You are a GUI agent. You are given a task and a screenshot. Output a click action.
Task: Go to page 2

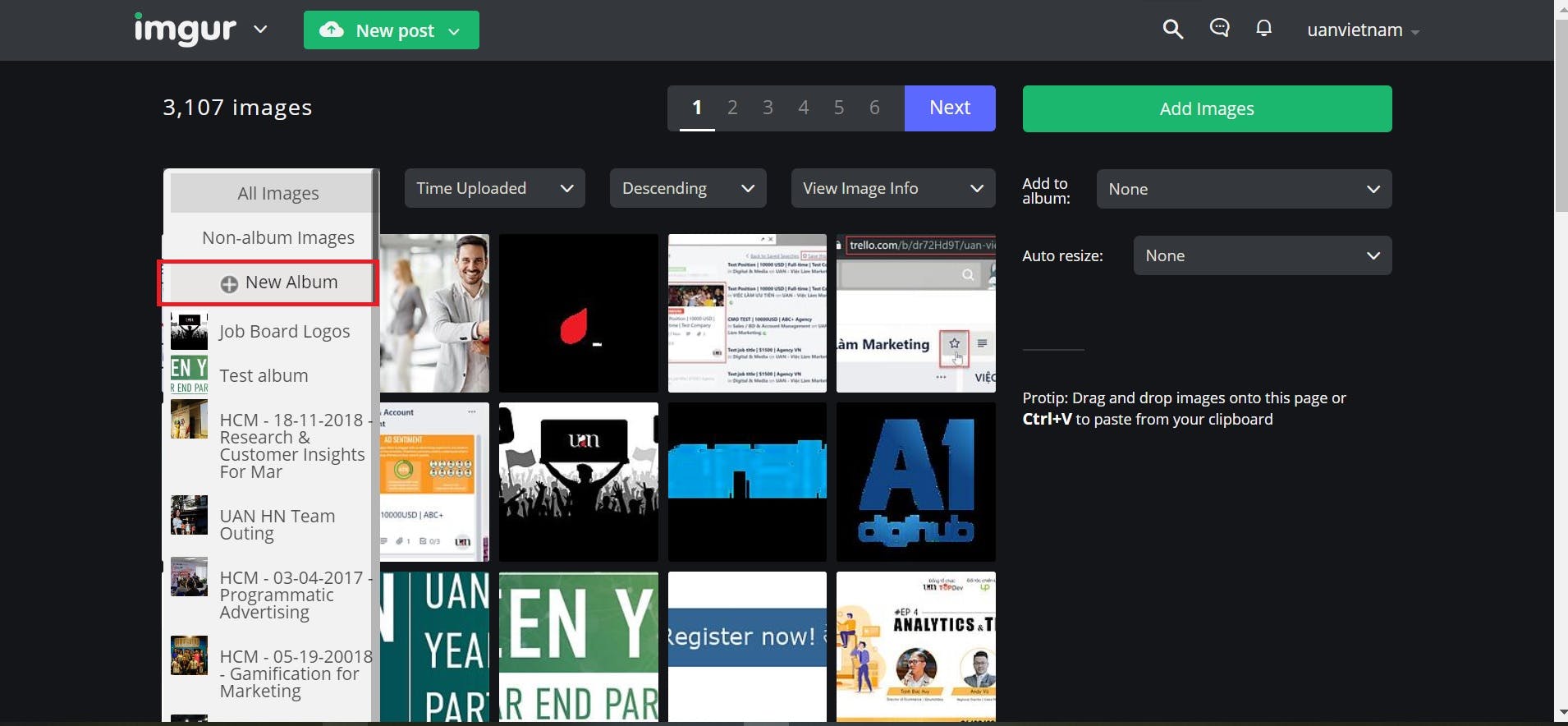[x=732, y=108]
